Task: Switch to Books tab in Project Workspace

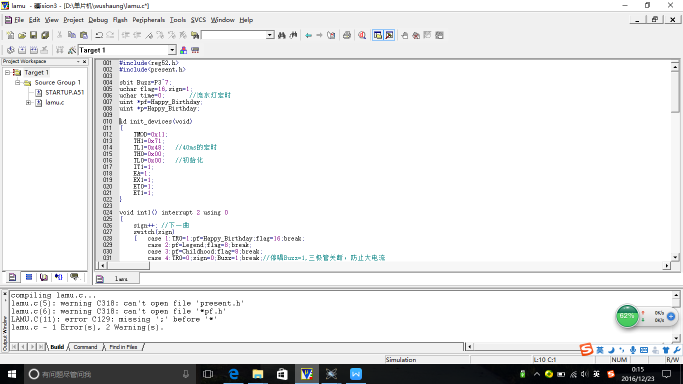Action: tap(44, 277)
